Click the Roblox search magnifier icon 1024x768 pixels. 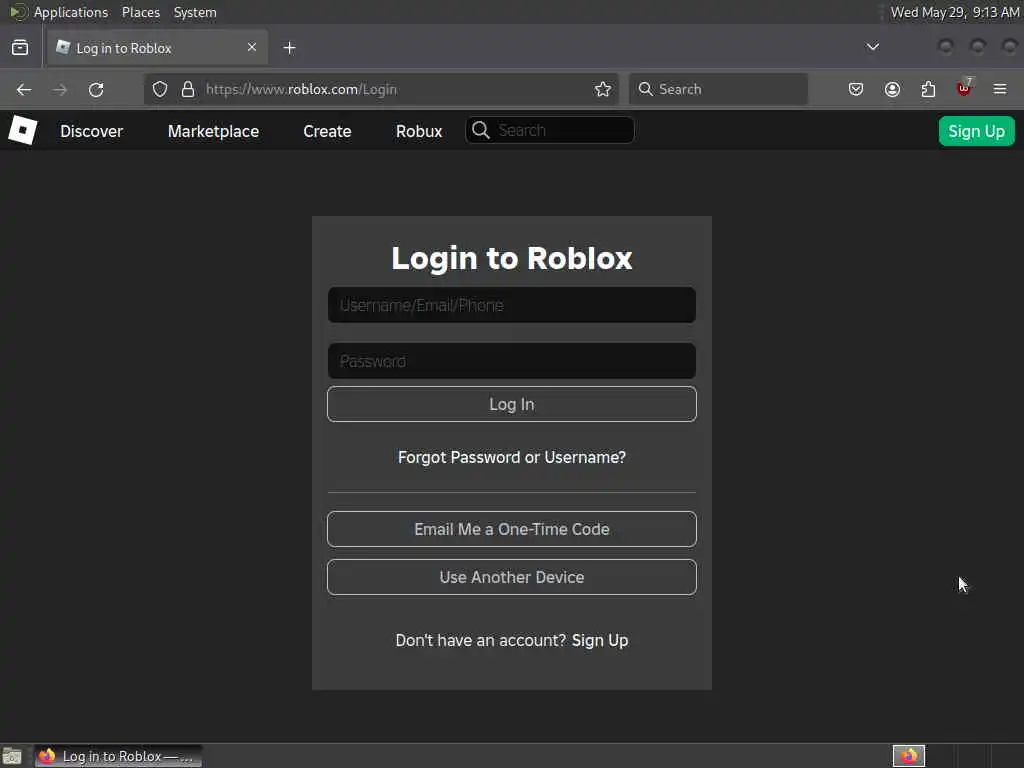481,130
